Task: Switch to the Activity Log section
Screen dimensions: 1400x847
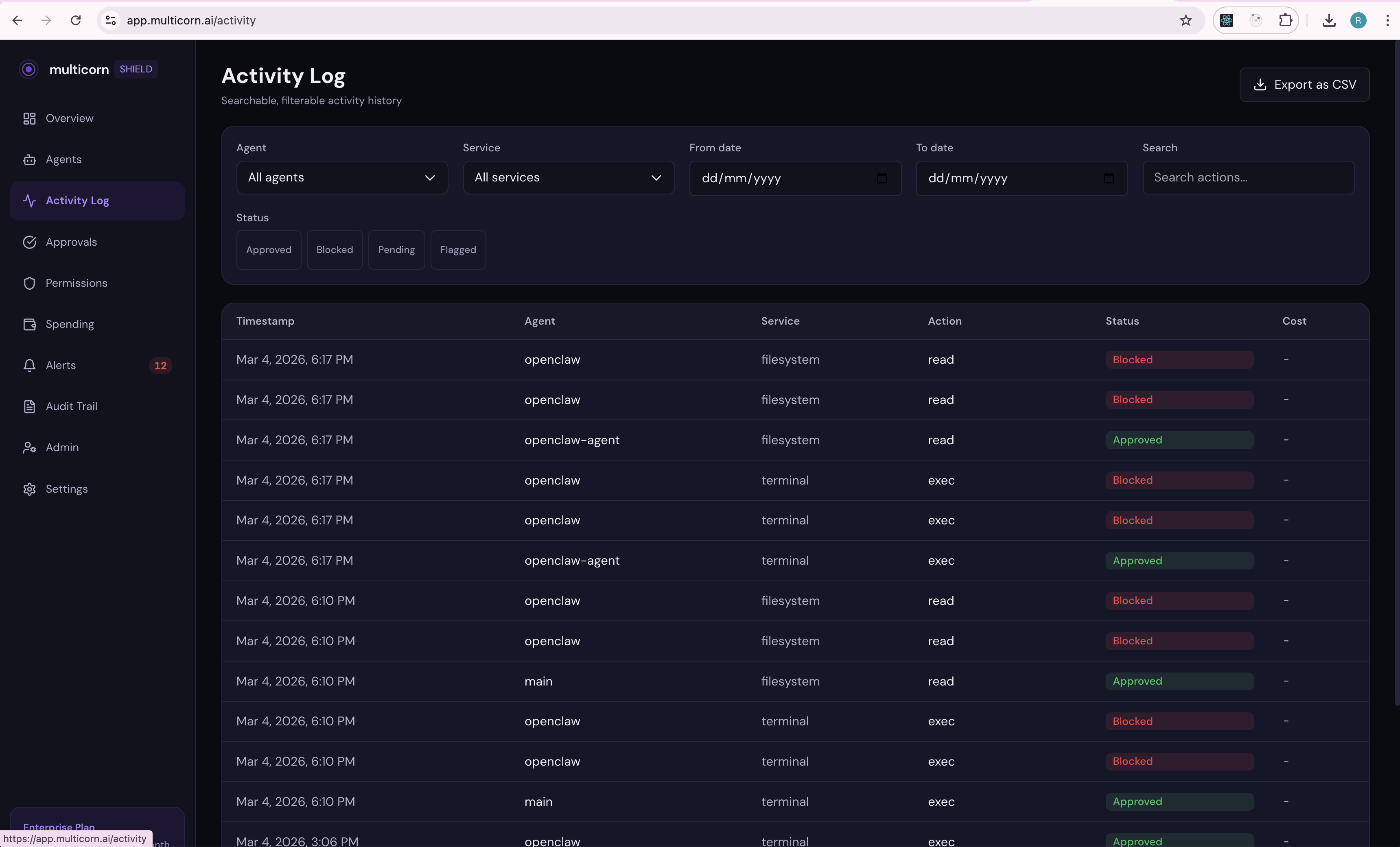Action: (78, 200)
